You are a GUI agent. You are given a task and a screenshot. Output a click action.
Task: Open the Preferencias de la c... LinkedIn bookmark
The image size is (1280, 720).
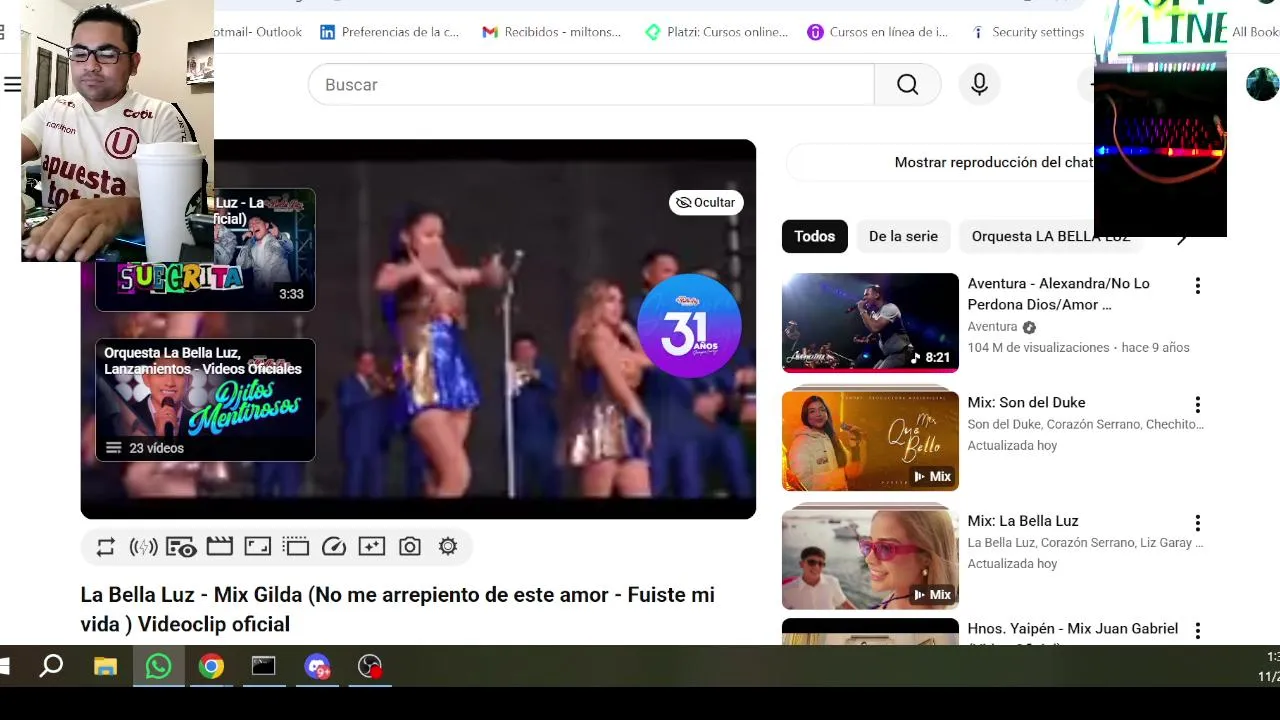(x=389, y=32)
